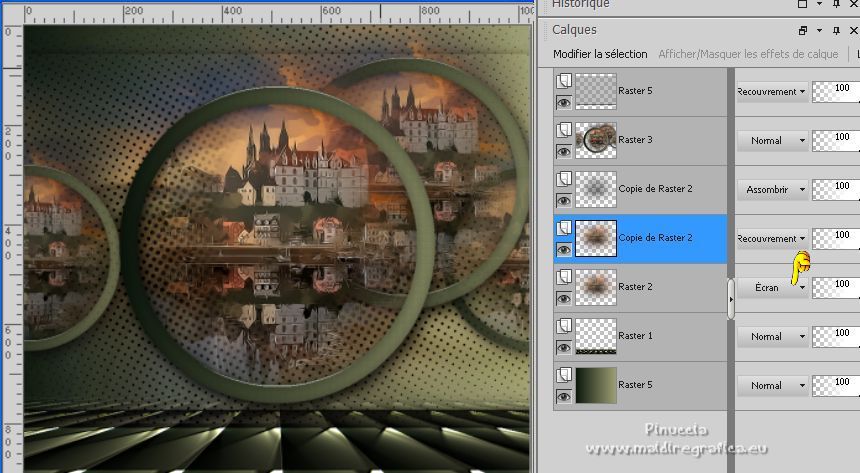This screenshot has height=473, width=860.
Task: Select the name of the Assombrir Copie de Raster 2
Action: tap(655, 189)
